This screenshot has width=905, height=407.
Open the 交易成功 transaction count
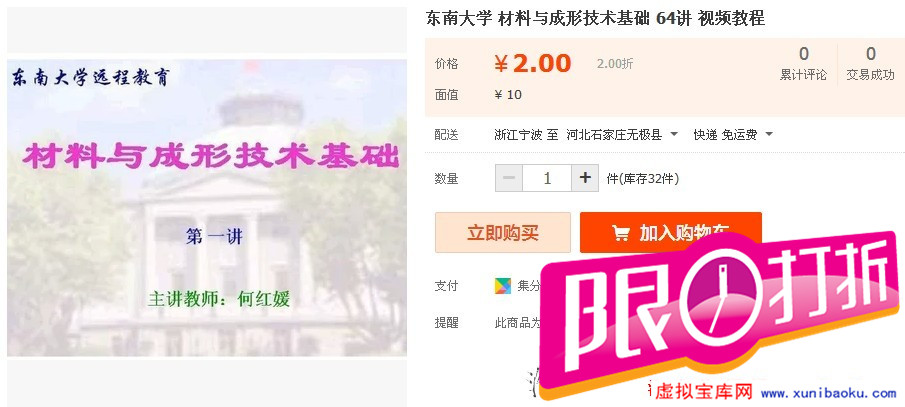tap(870, 64)
